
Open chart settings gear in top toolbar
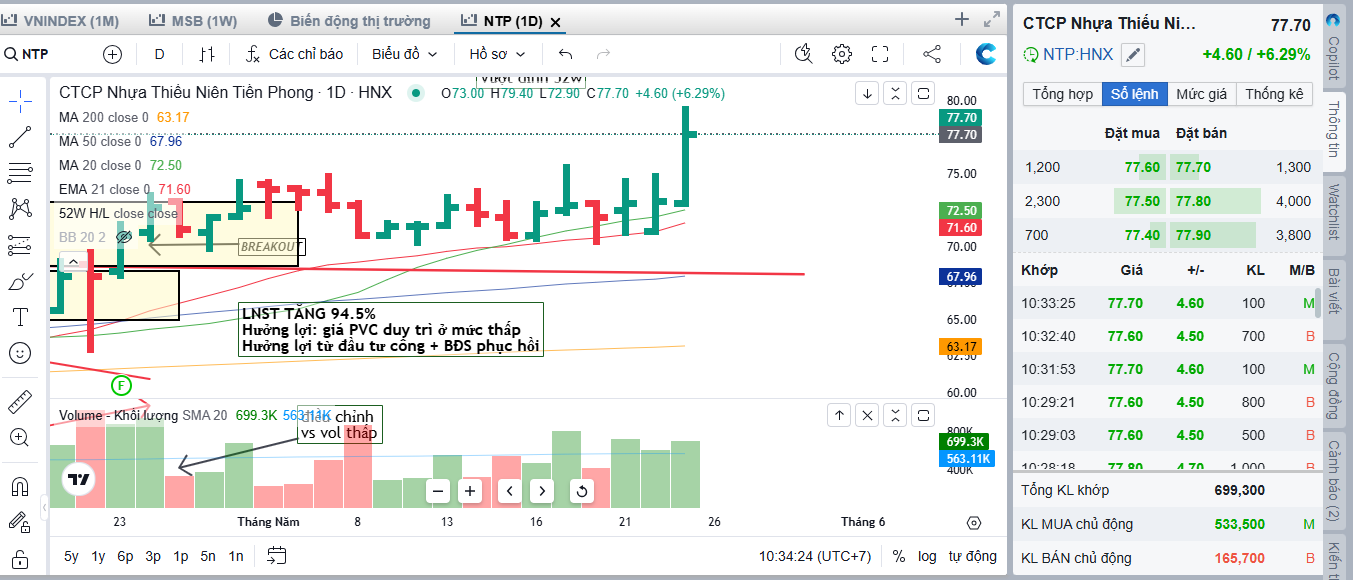click(842, 54)
